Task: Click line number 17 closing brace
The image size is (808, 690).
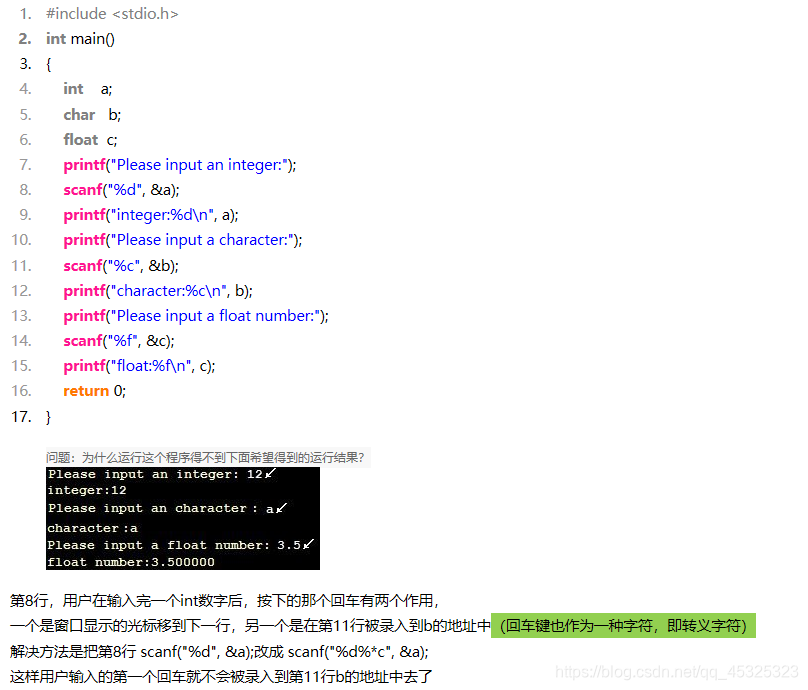Action: click(48, 417)
